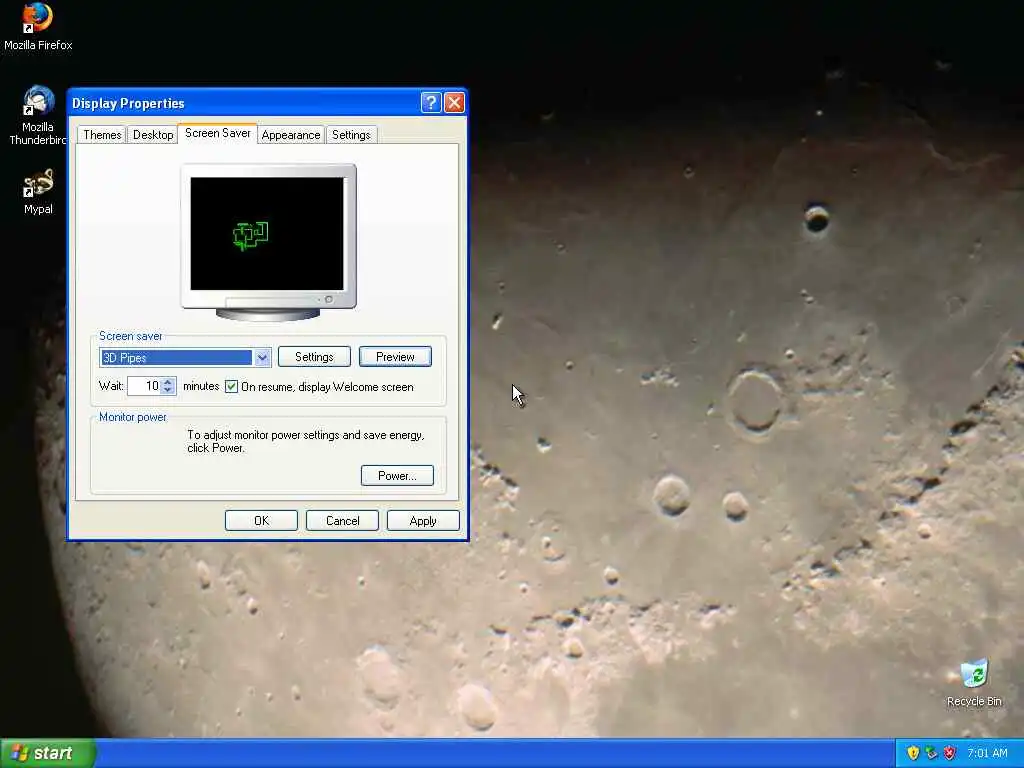Open screen saver Settings button
The image size is (1024, 768).
[x=314, y=357]
